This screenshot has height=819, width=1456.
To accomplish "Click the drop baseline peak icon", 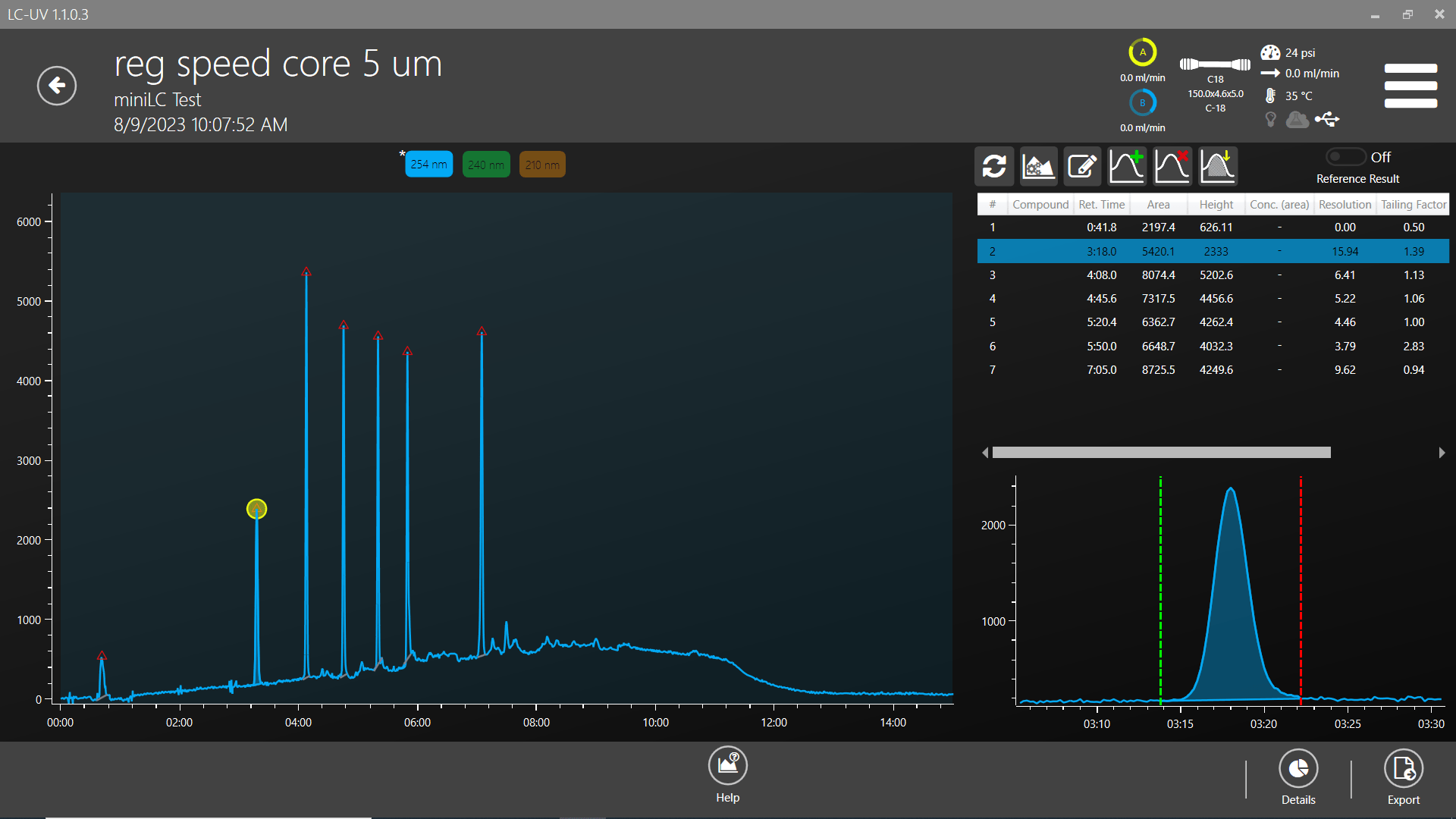I will [1217, 166].
